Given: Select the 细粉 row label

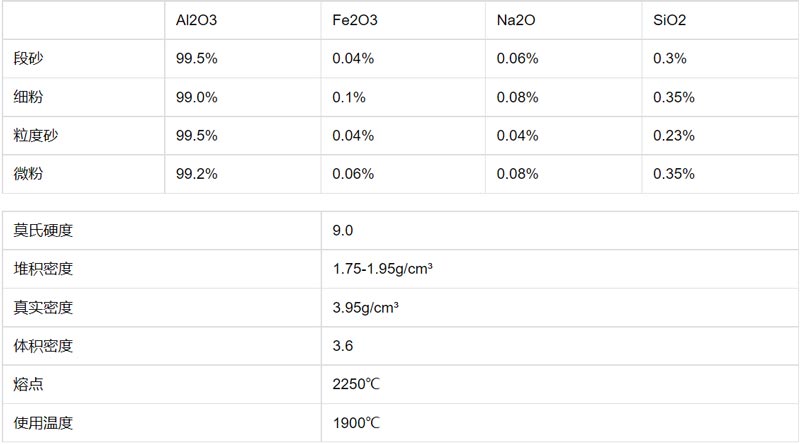Looking at the screenshot, I should point(27,97).
